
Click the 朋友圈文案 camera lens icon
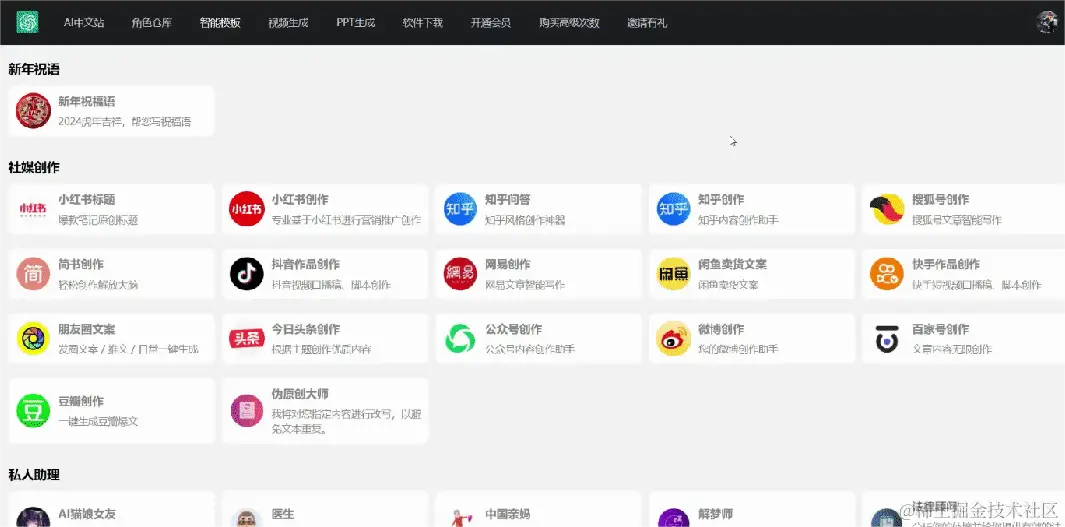[x=33, y=338]
